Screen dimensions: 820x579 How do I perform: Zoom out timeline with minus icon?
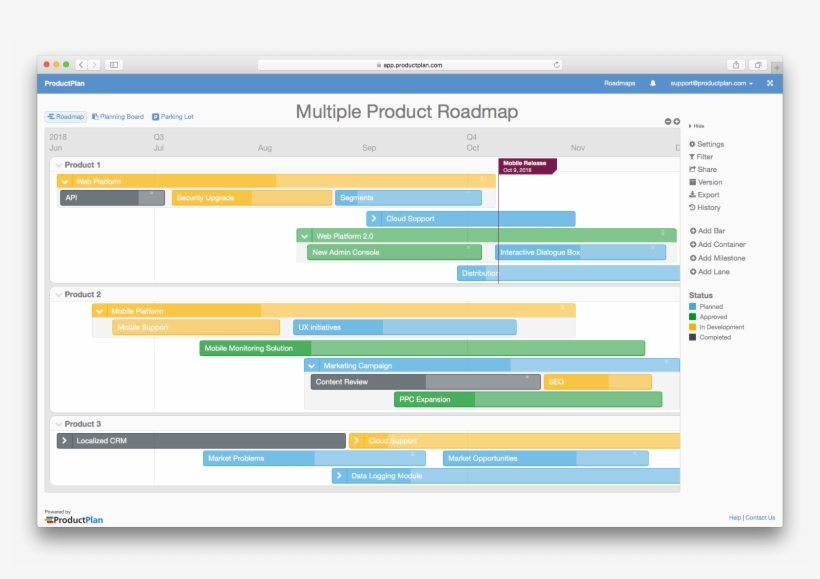click(x=668, y=122)
